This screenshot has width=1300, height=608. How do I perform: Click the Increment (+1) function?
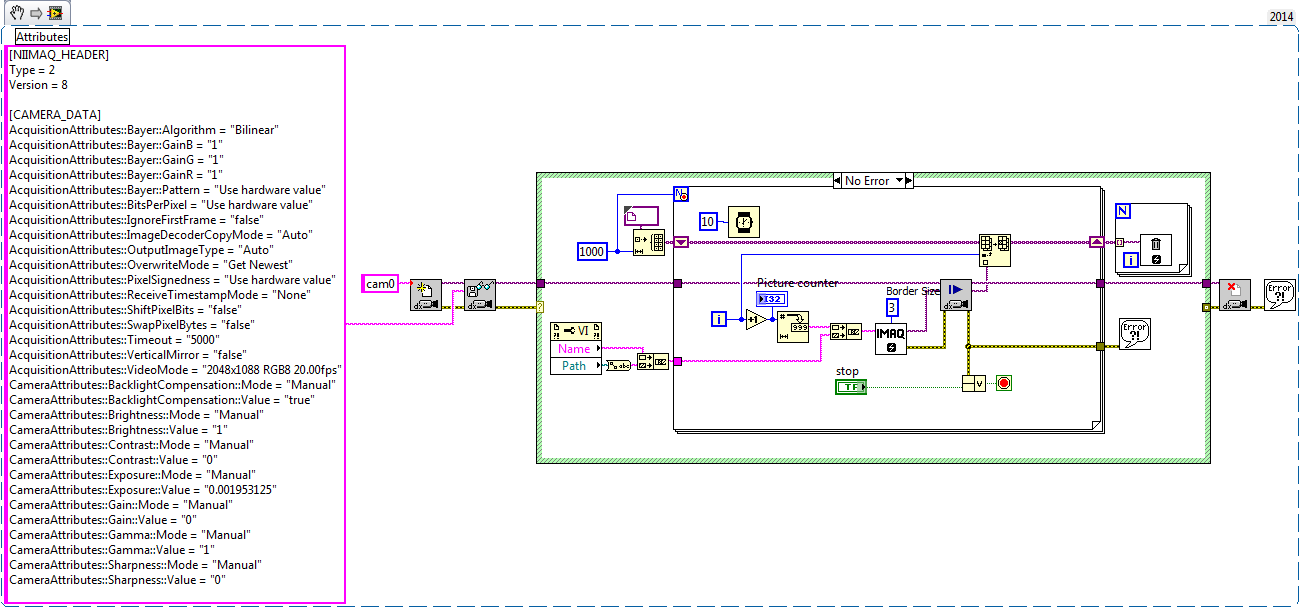click(x=755, y=319)
